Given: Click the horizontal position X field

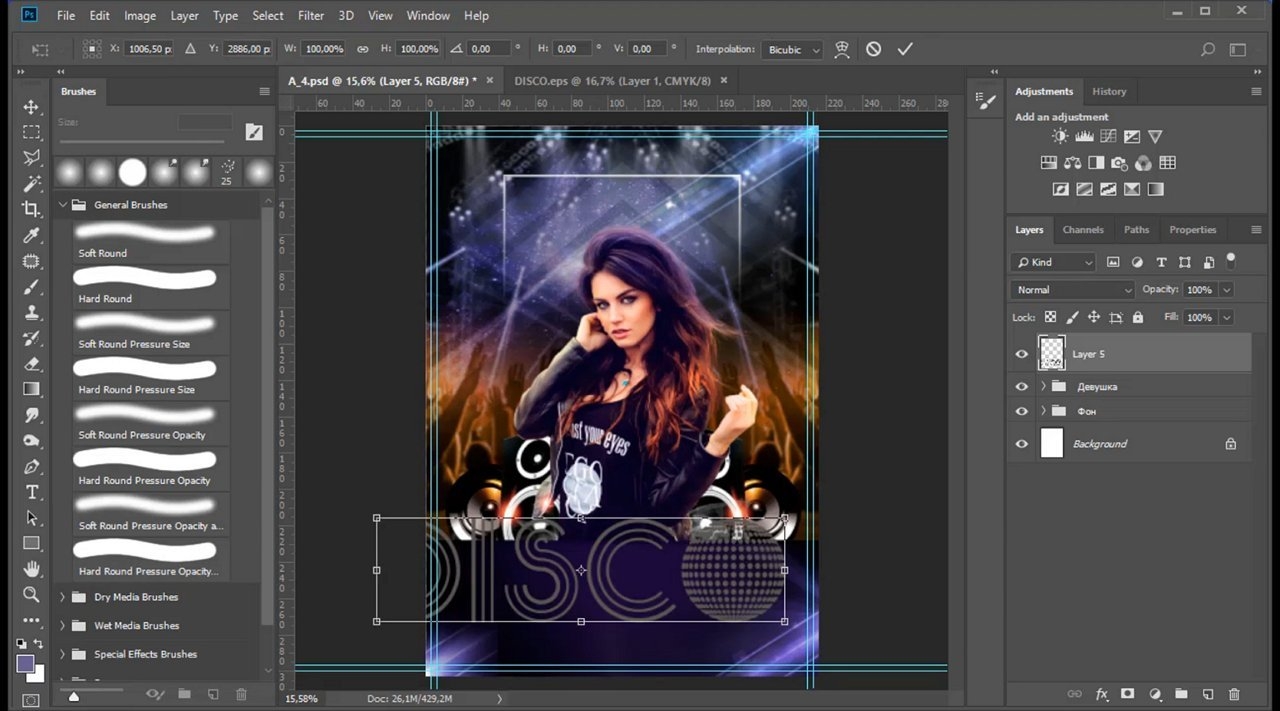Looking at the screenshot, I should point(150,49).
